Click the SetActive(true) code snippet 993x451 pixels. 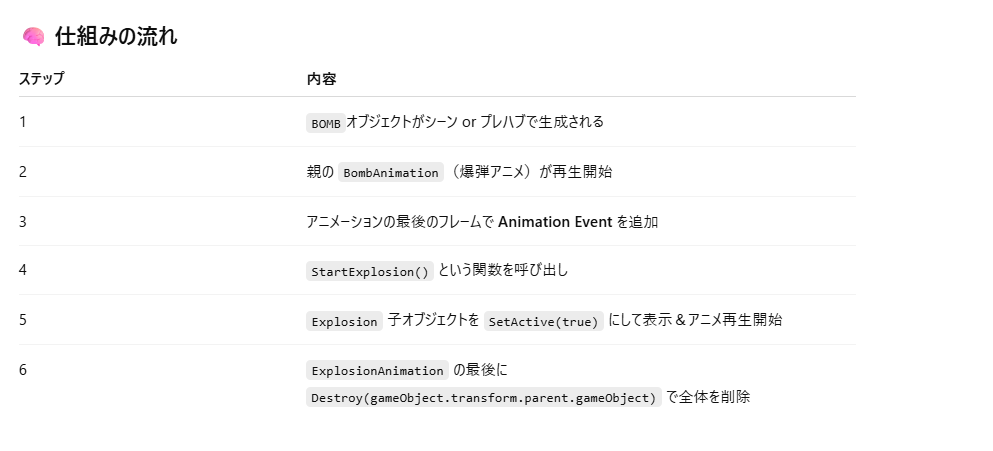(x=544, y=321)
